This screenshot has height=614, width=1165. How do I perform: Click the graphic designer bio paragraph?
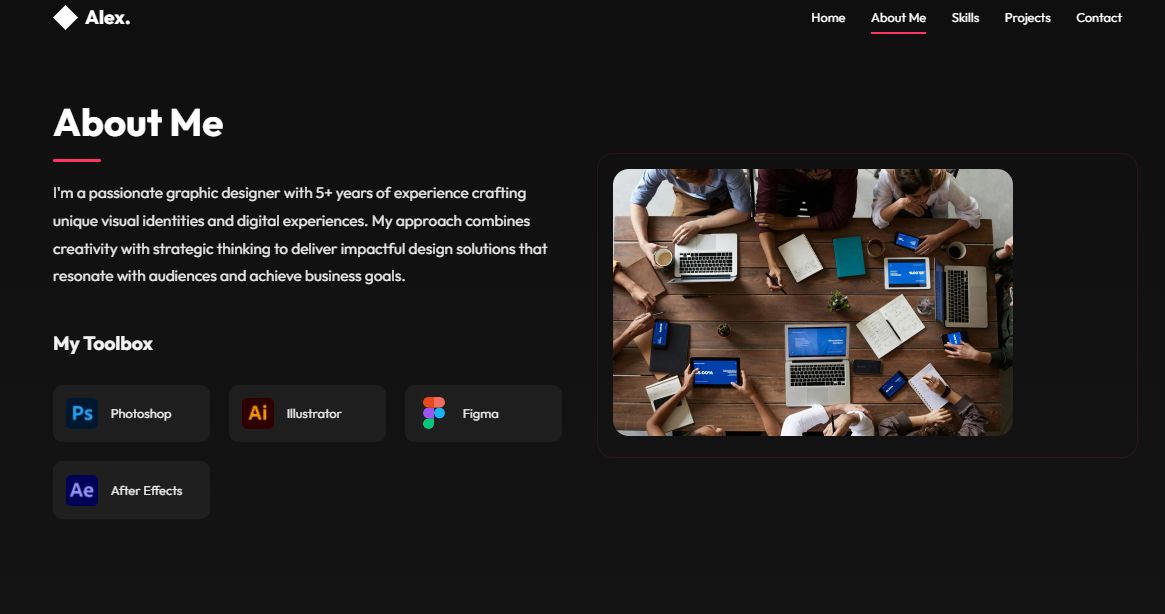point(300,234)
